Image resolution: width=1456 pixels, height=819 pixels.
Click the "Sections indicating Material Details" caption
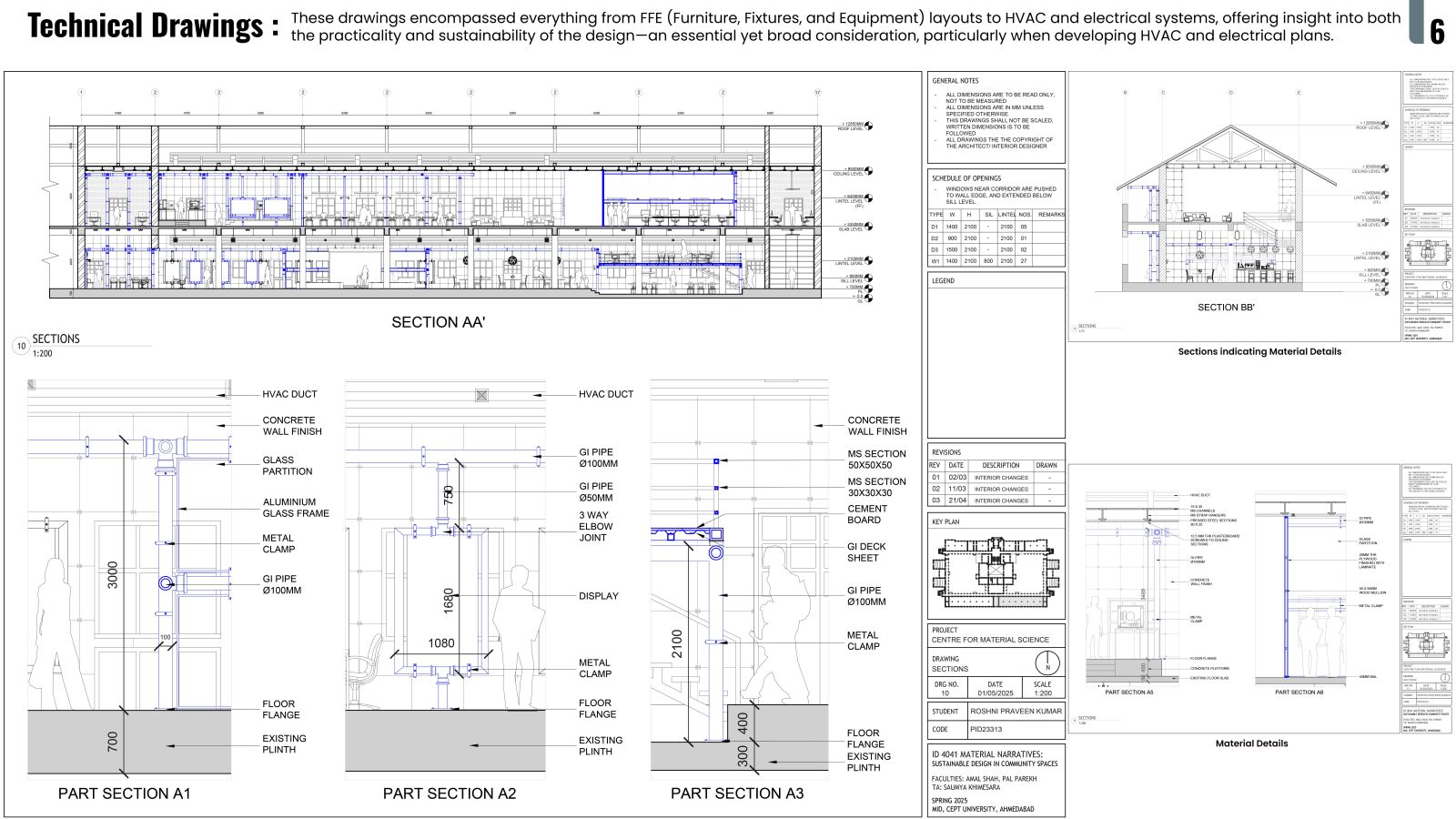(x=1259, y=351)
